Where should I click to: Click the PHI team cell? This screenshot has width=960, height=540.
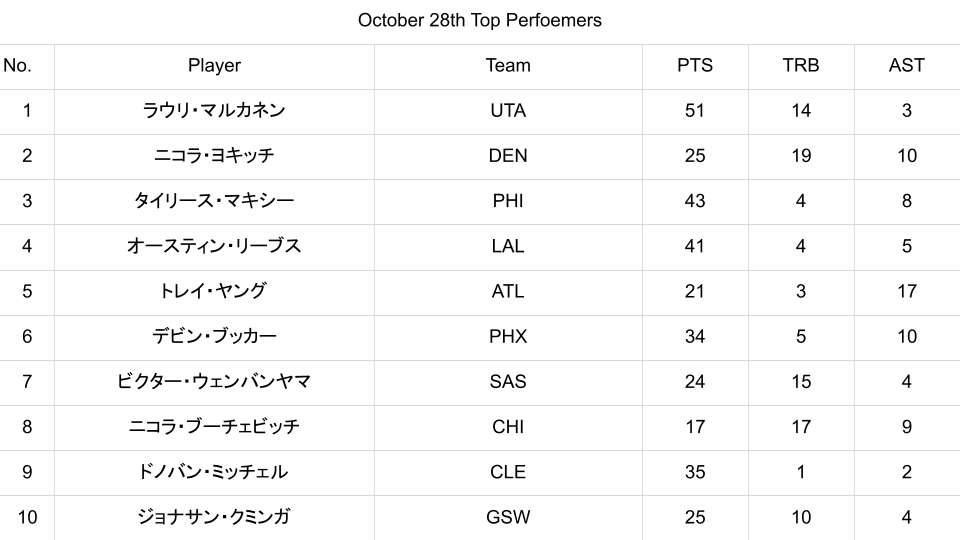click(508, 201)
